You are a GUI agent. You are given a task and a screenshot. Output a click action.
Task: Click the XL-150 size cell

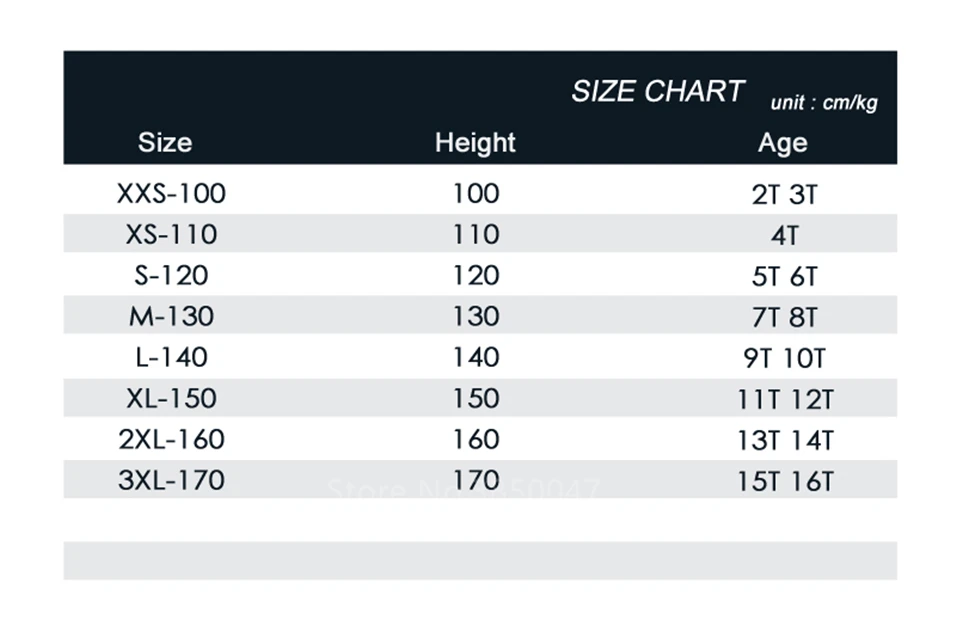pos(171,399)
